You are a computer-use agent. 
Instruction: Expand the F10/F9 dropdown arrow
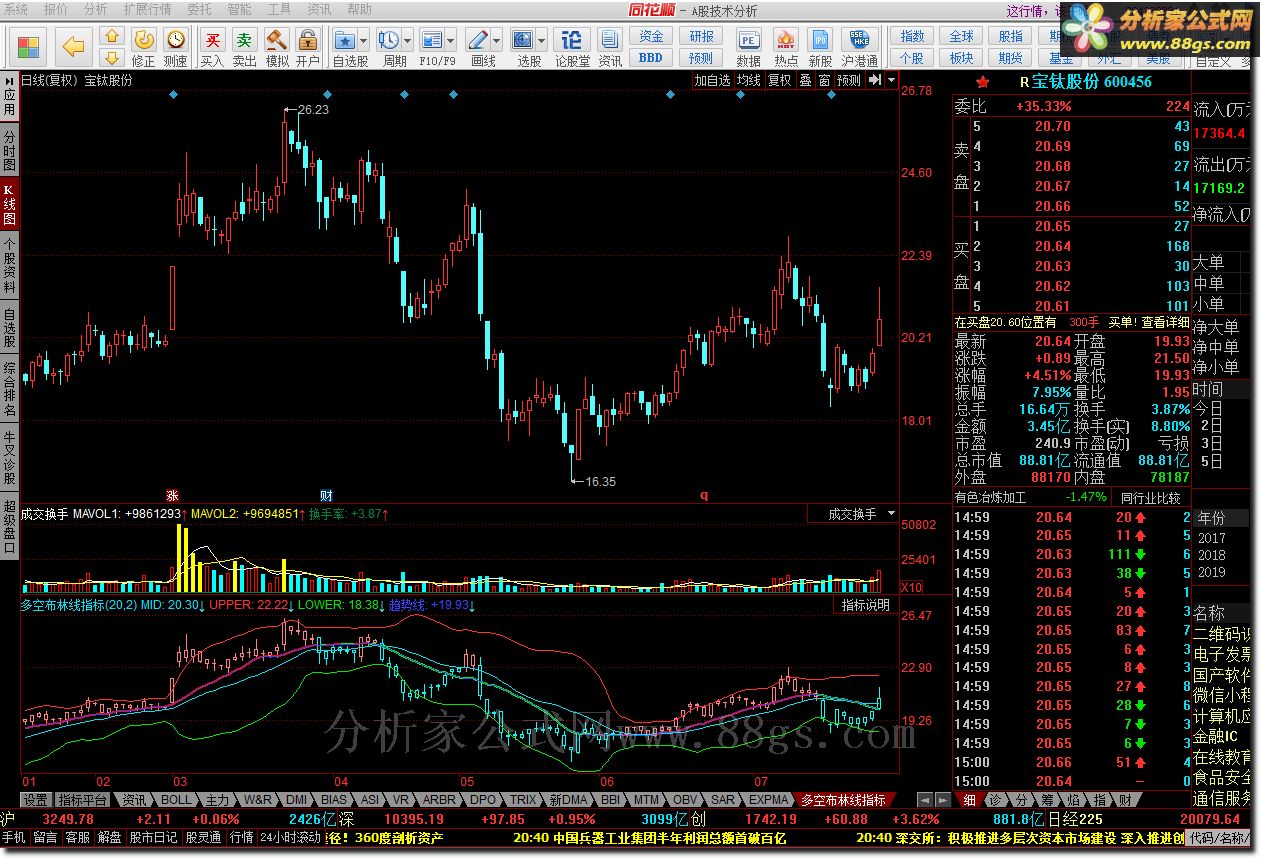tap(451, 41)
